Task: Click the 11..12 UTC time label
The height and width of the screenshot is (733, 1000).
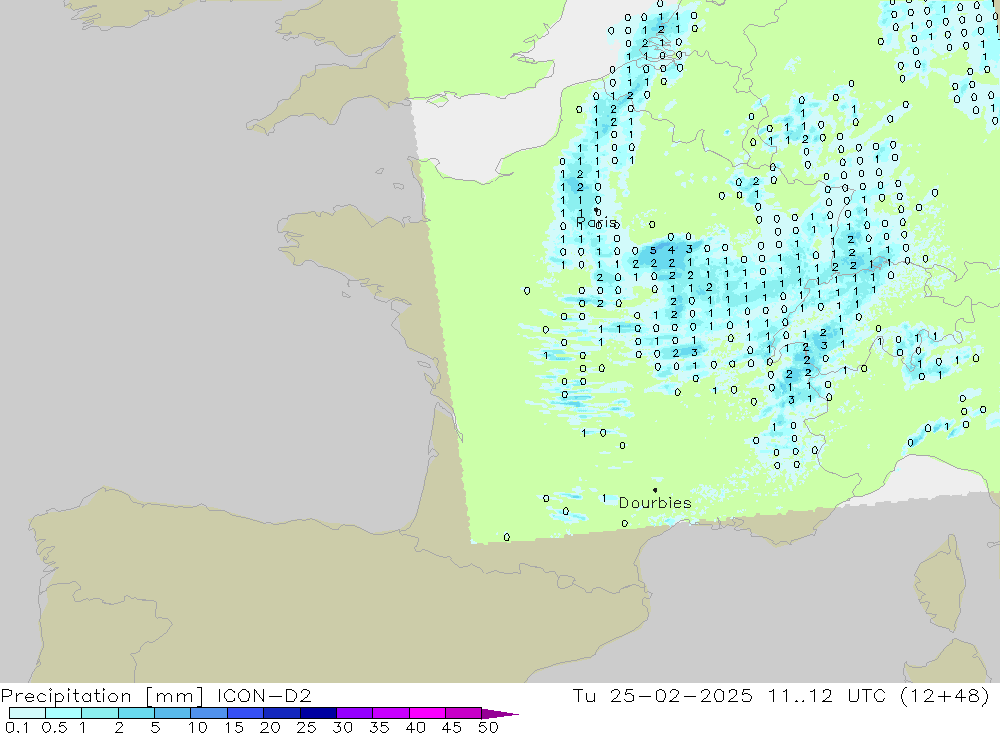Action: click(827, 695)
